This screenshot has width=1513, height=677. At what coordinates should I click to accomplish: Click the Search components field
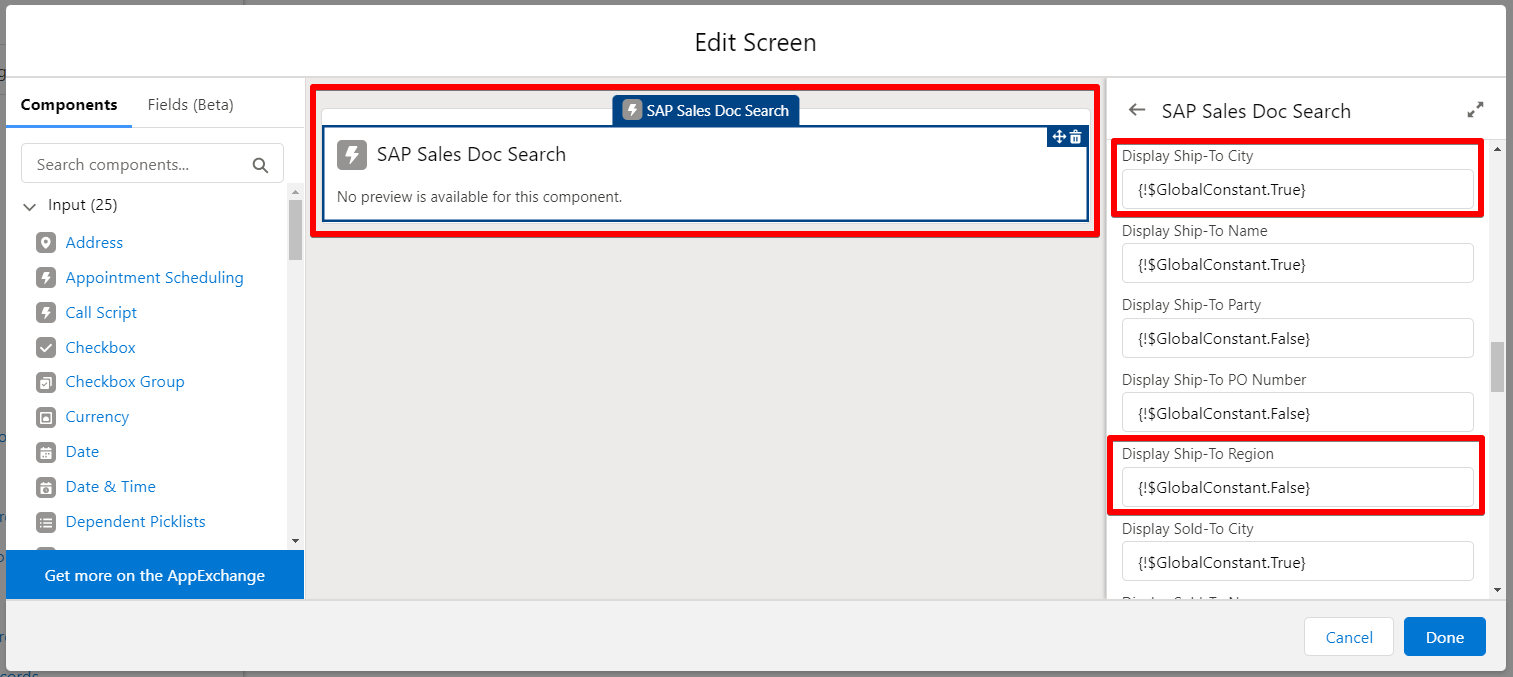point(153,164)
